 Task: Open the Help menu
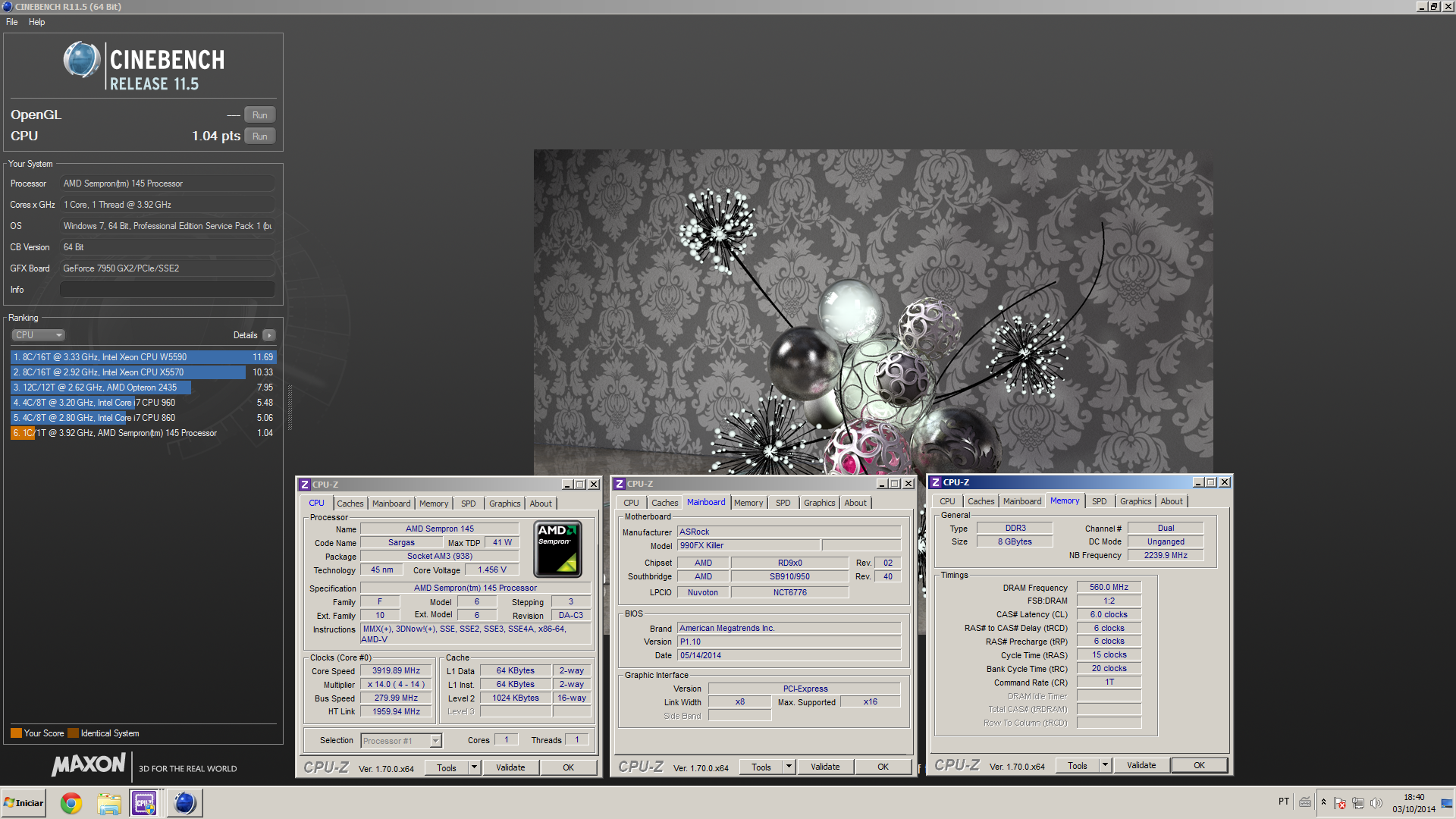[x=36, y=22]
